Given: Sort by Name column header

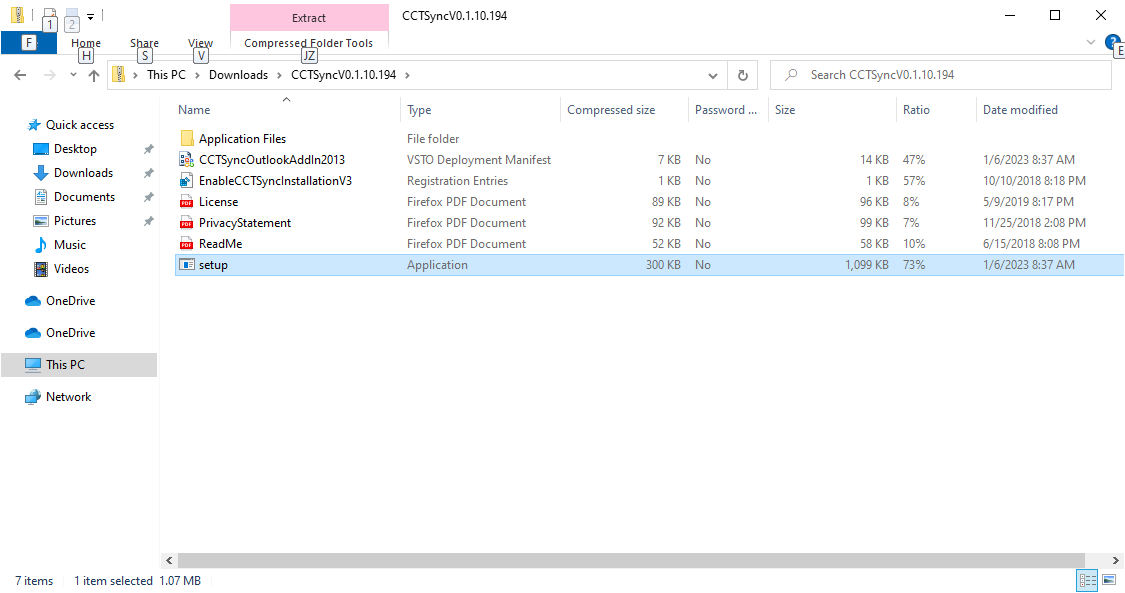Looking at the screenshot, I should click(287, 110).
